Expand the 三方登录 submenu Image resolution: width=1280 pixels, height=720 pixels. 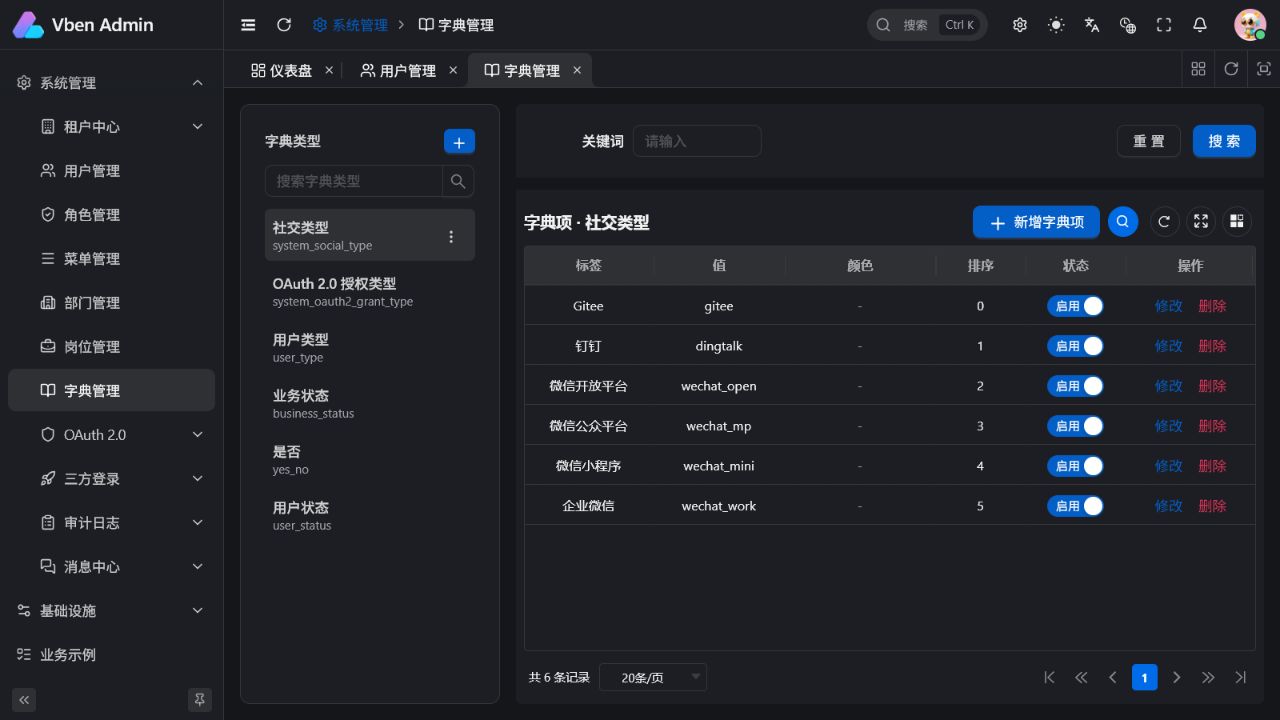[111, 479]
